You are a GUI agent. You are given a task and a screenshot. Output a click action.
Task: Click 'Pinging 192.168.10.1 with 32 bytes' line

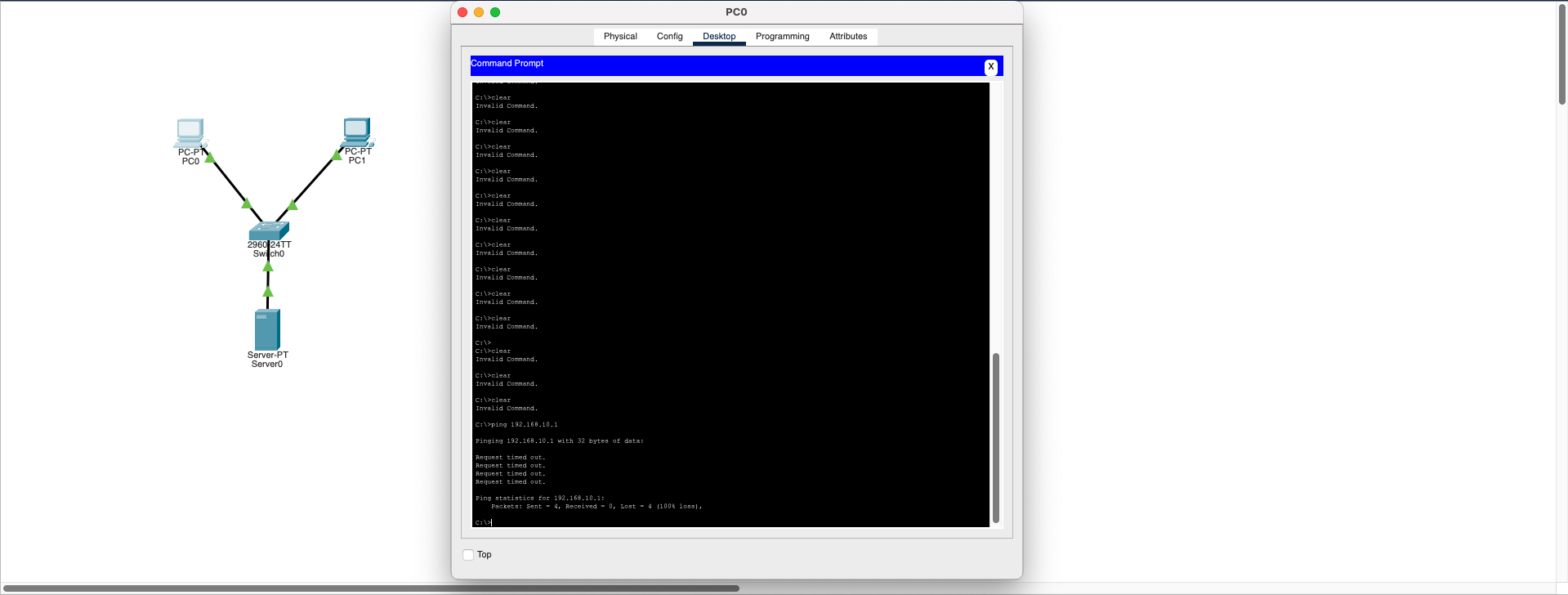(x=559, y=441)
